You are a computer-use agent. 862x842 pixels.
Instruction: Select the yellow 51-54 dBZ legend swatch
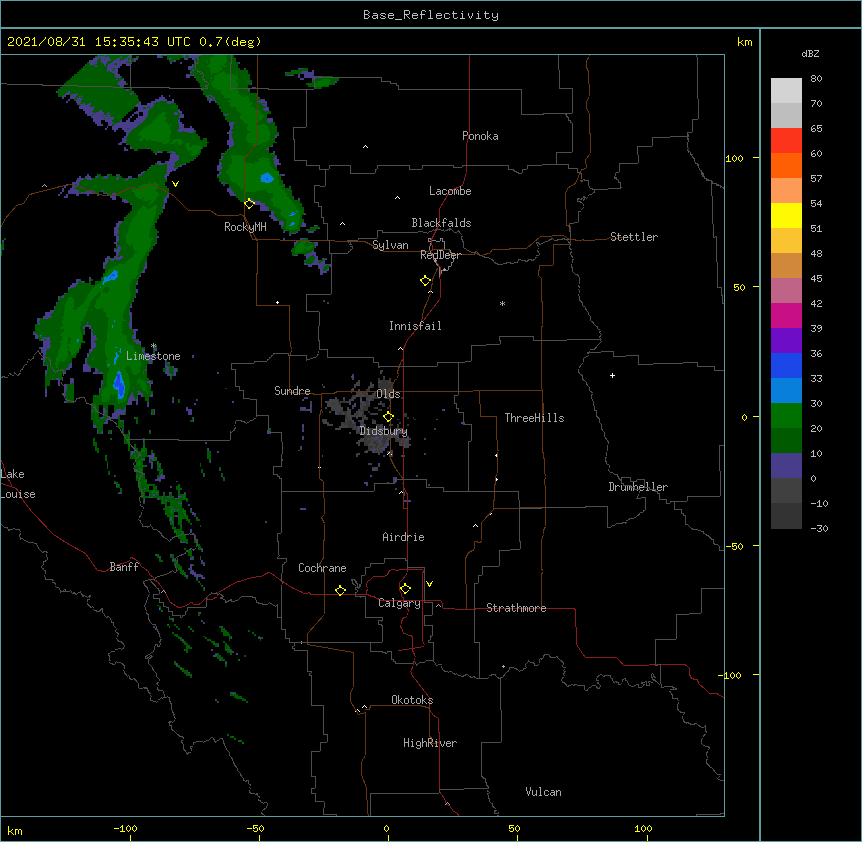coord(786,215)
